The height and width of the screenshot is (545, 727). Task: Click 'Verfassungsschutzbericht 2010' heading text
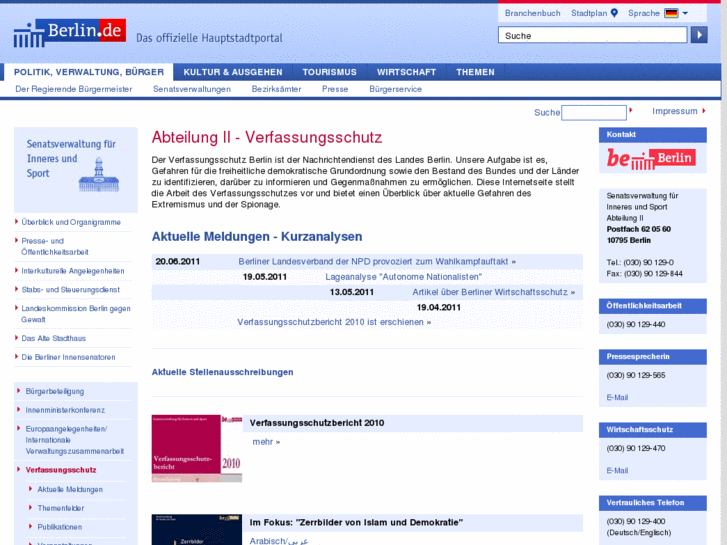click(317, 423)
